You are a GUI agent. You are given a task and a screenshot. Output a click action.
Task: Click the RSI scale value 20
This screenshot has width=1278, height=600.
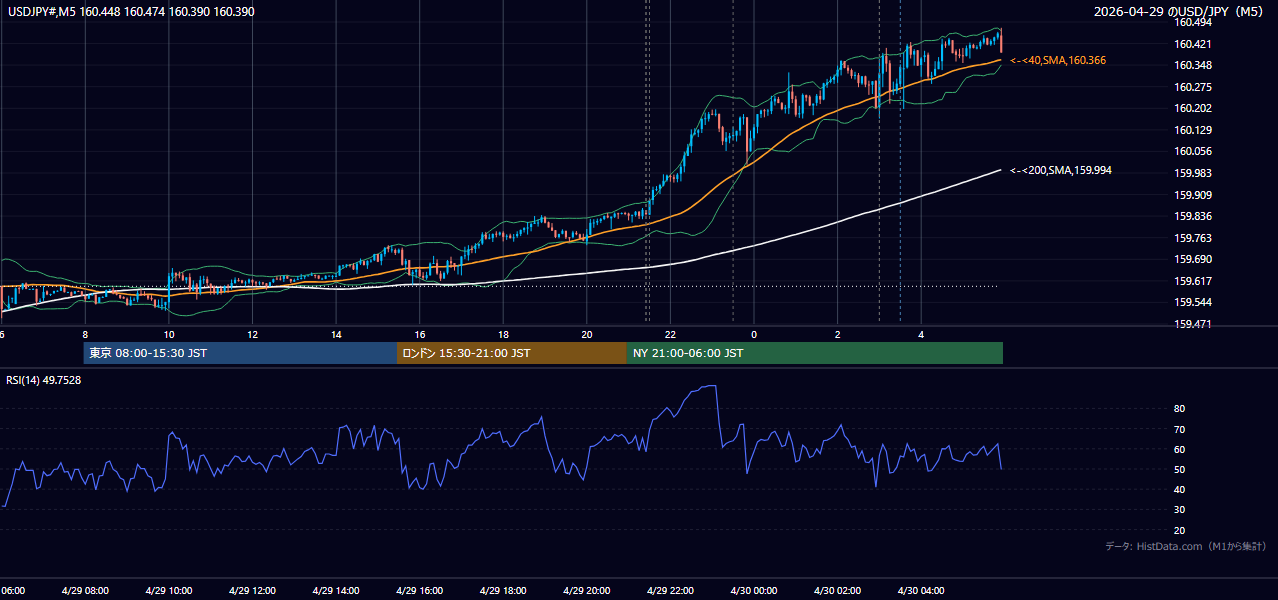(1179, 530)
